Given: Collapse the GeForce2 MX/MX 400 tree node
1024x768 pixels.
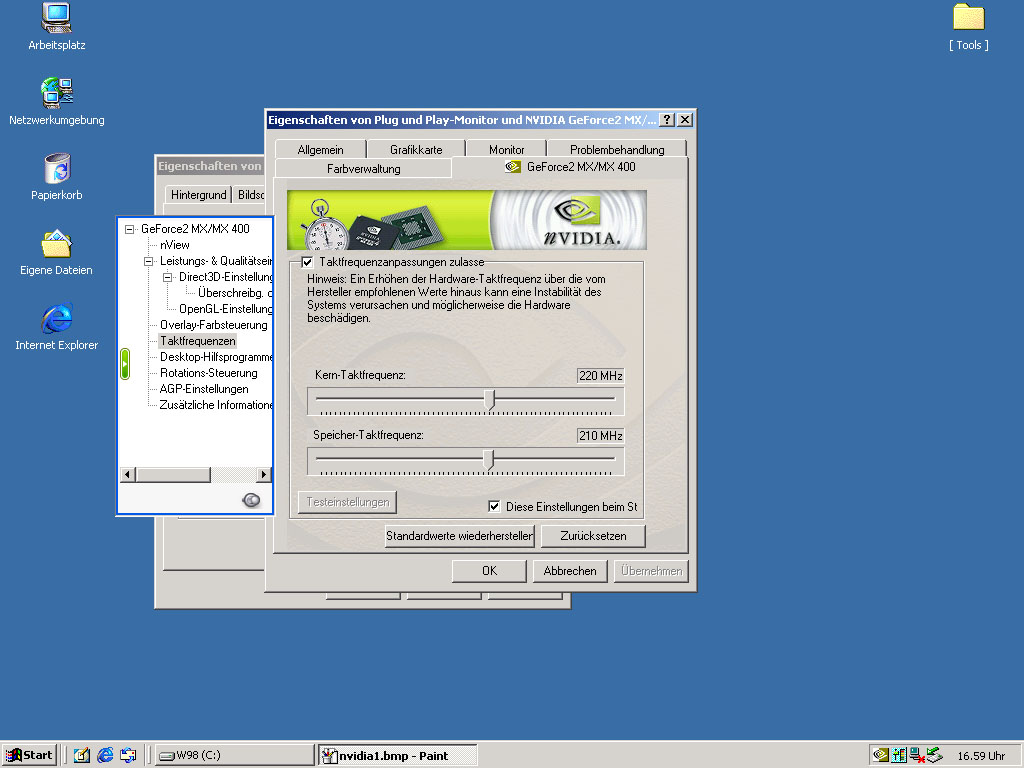Looking at the screenshot, I should [x=129, y=229].
